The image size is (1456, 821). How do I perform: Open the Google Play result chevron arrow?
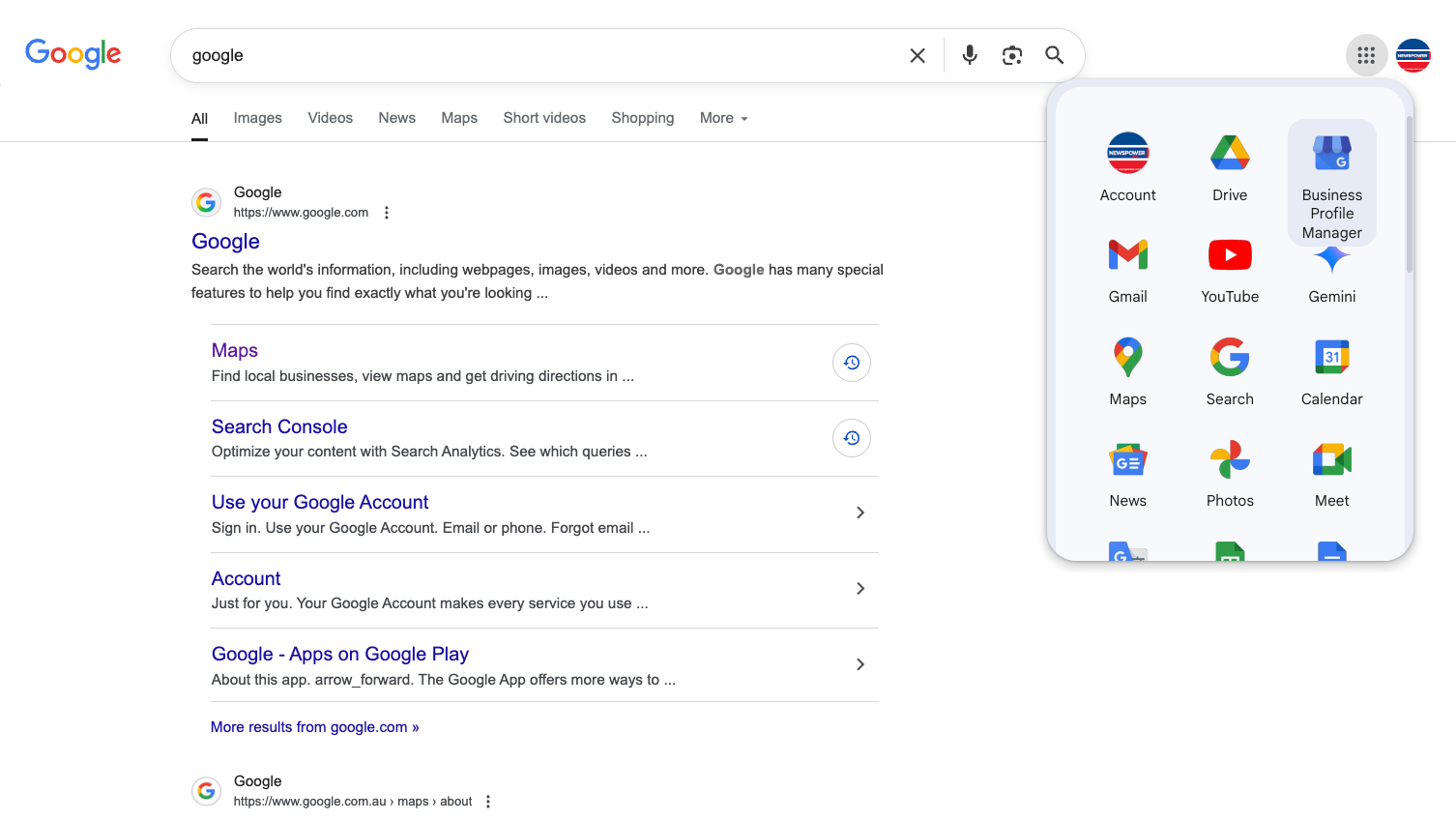(x=860, y=664)
